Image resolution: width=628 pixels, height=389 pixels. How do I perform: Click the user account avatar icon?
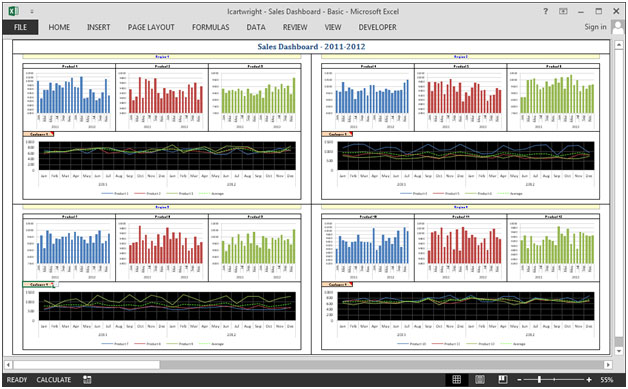point(618,27)
